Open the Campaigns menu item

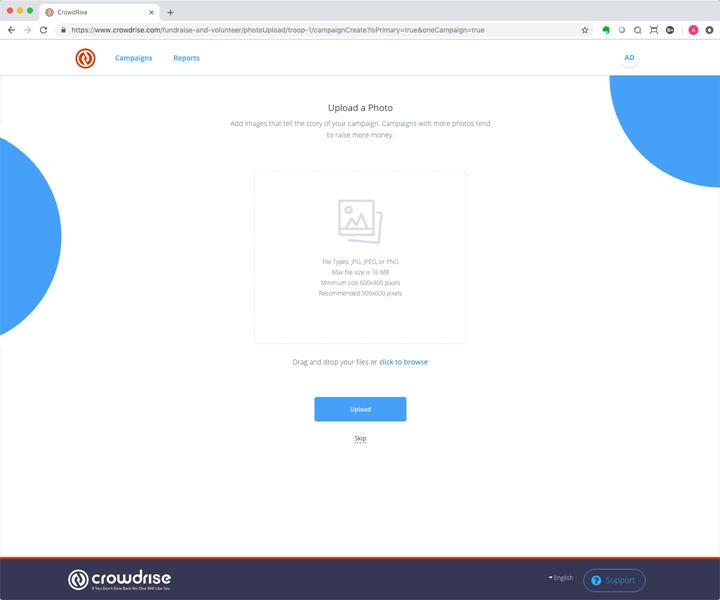tap(133, 58)
